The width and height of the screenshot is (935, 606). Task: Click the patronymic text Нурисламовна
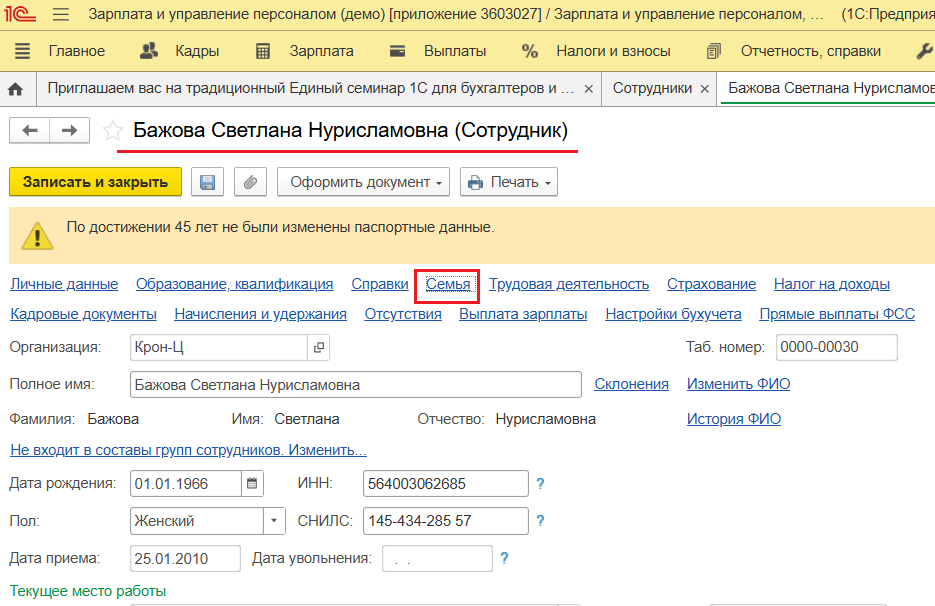pos(546,419)
